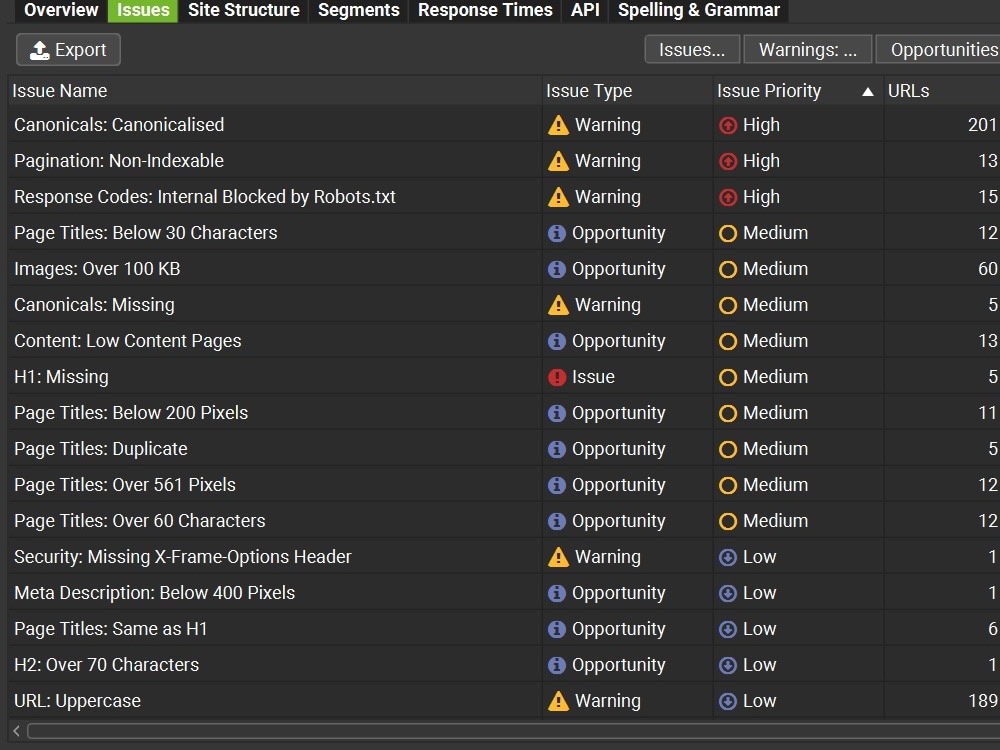Select the H1: Missing issue name
Image resolution: width=1000 pixels, height=750 pixels.
click(61, 377)
